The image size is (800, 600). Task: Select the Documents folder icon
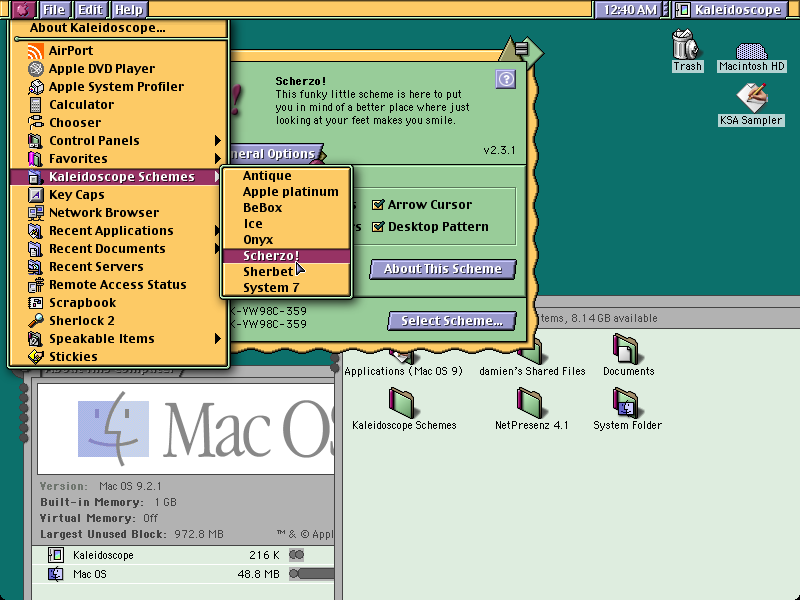coord(625,349)
